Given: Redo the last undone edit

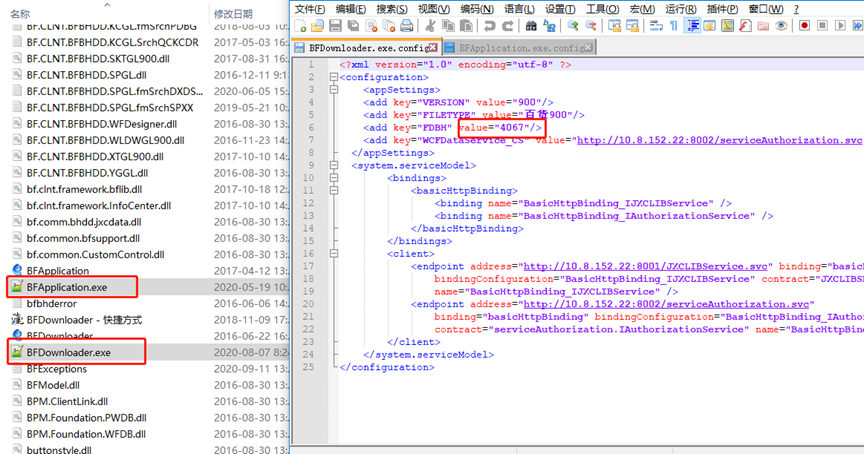Looking at the screenshot, I should coord(508,25).
